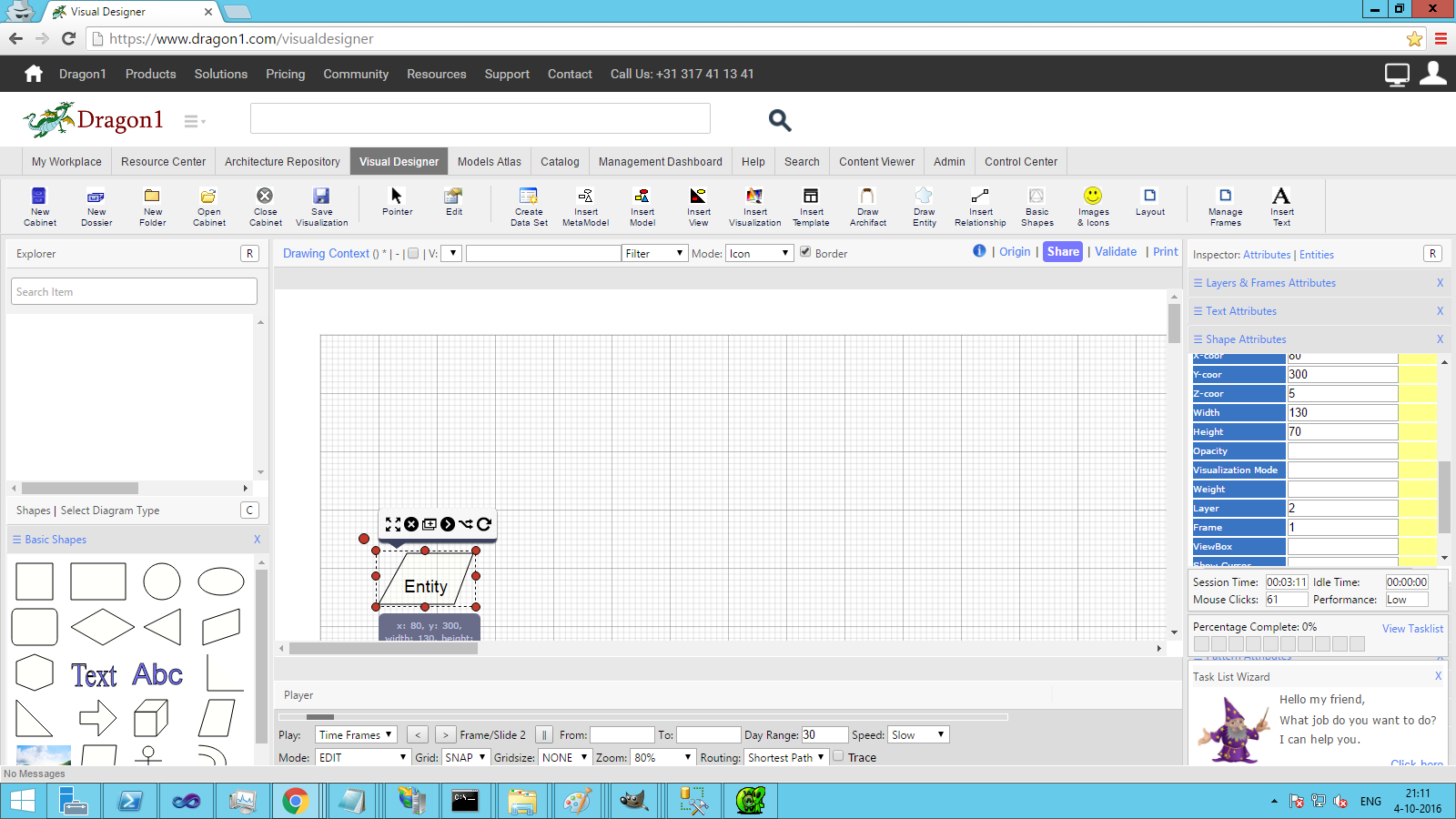Open the Routing Shortest Path dropdown
The image size is (1456, 819).
pyautogui.click(x=786, y=757)
